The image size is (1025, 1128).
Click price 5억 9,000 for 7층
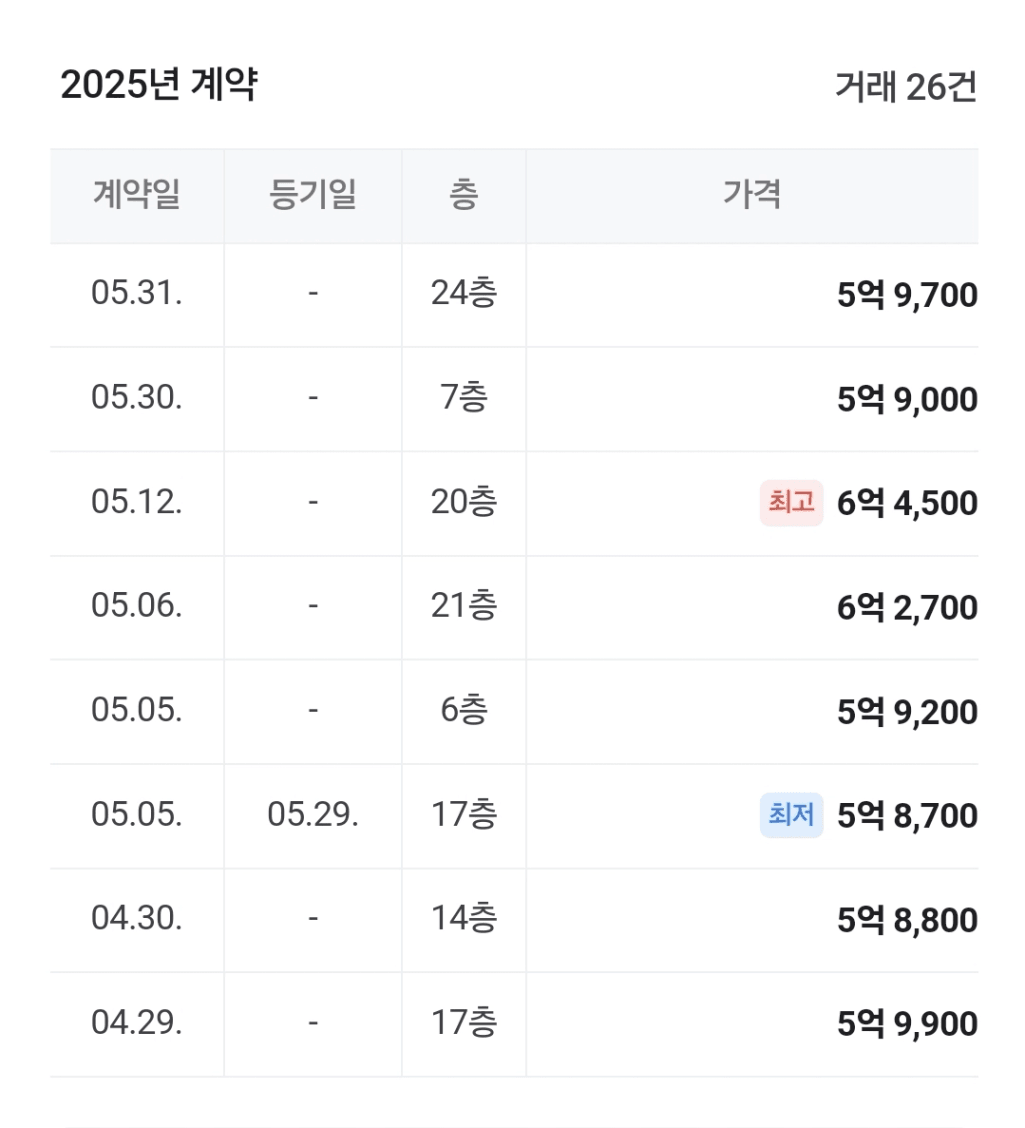coord(907,399)
